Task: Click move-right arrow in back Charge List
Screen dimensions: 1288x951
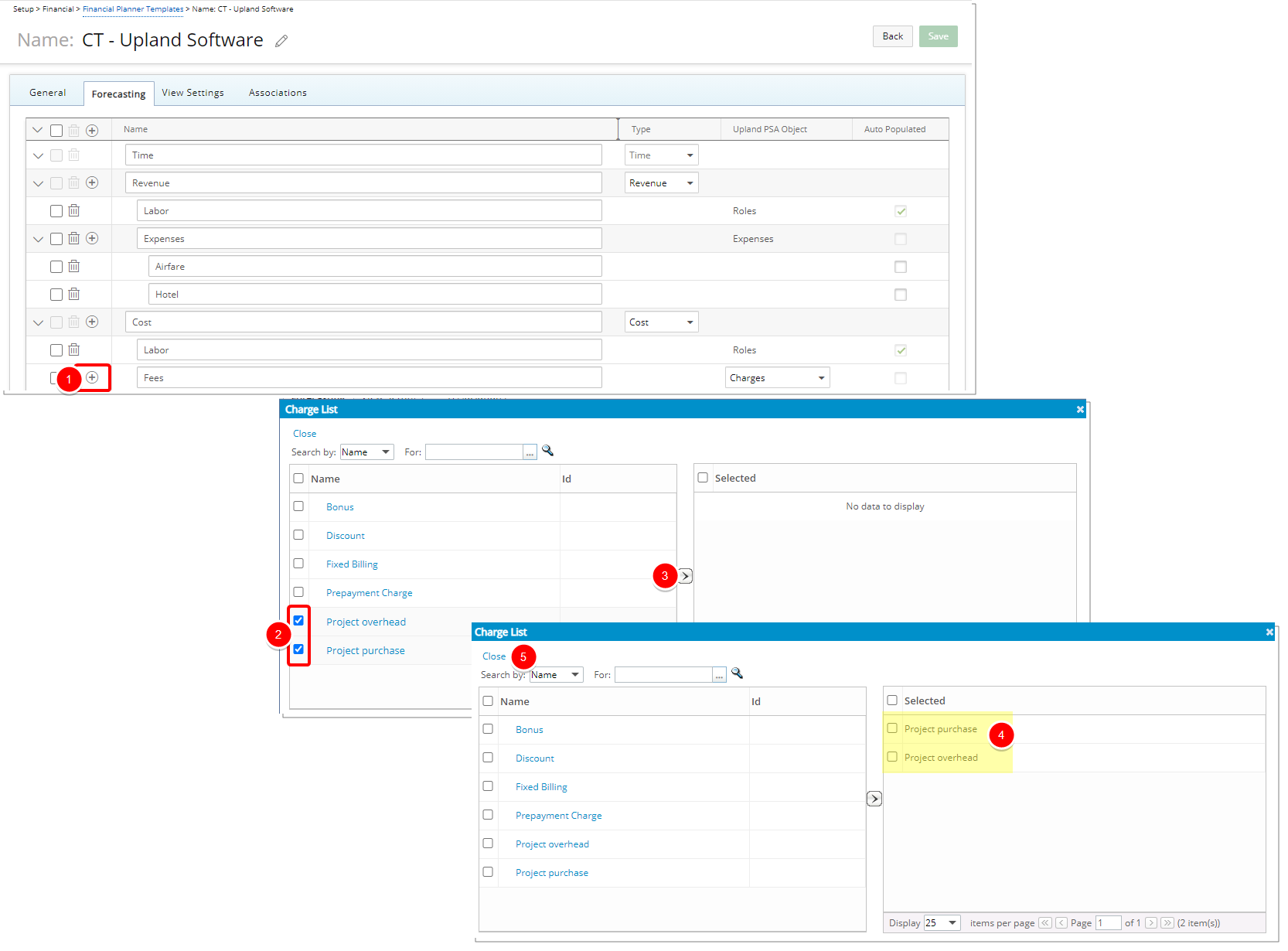Action: click(685, 576)
